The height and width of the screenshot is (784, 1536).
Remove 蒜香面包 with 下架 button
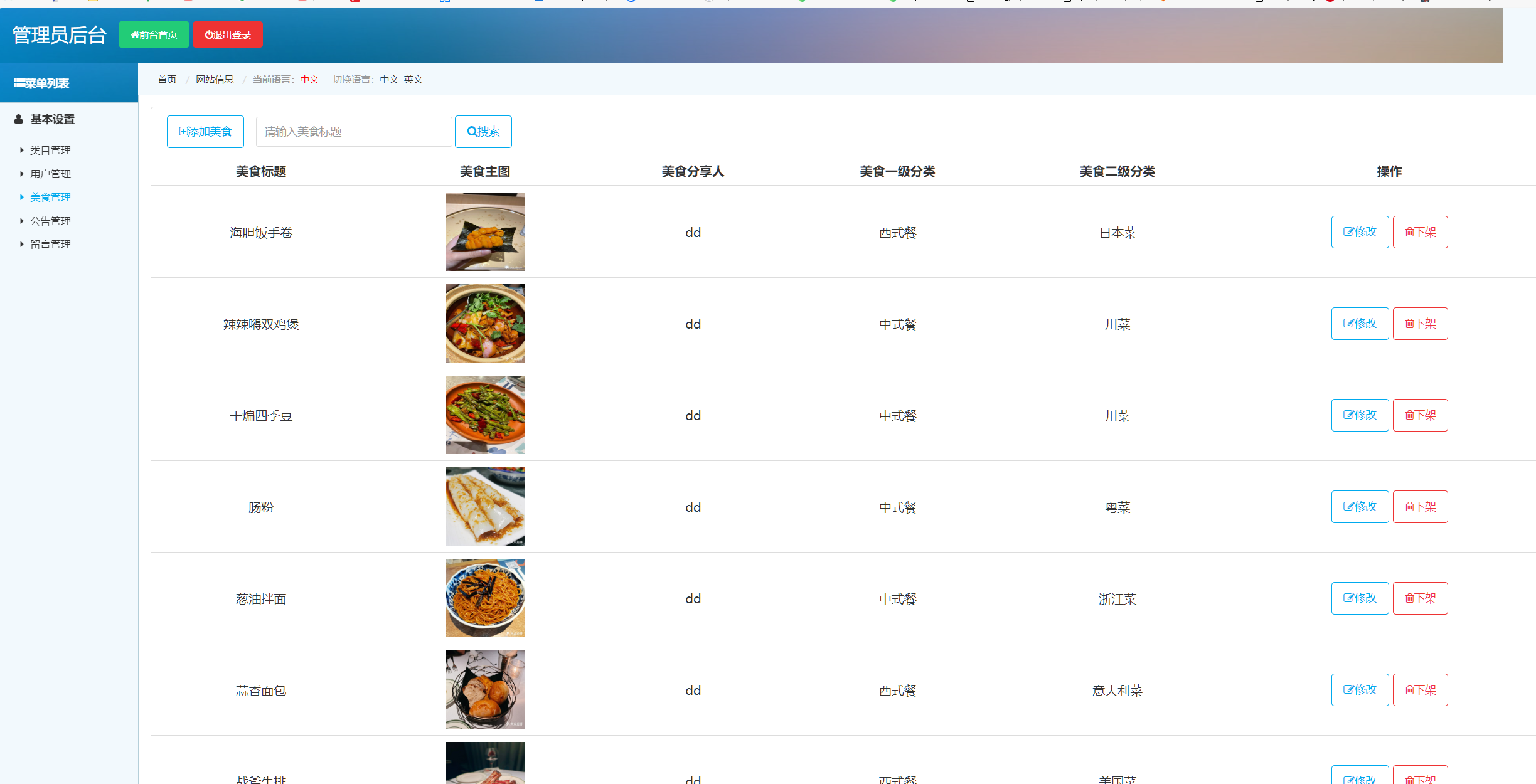[1421, 690]
